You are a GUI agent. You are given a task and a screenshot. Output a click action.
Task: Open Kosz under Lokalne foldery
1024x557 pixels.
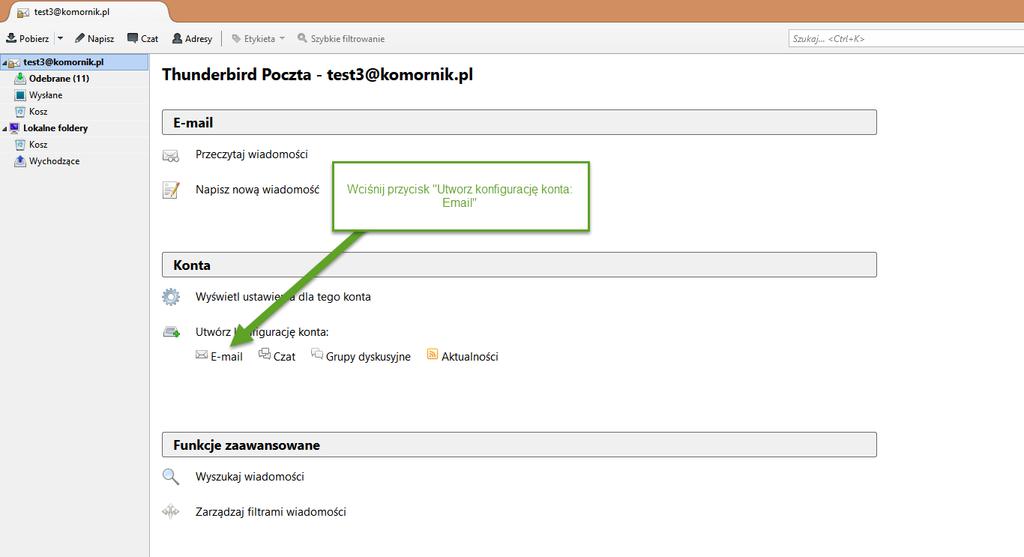pos(38,144)
